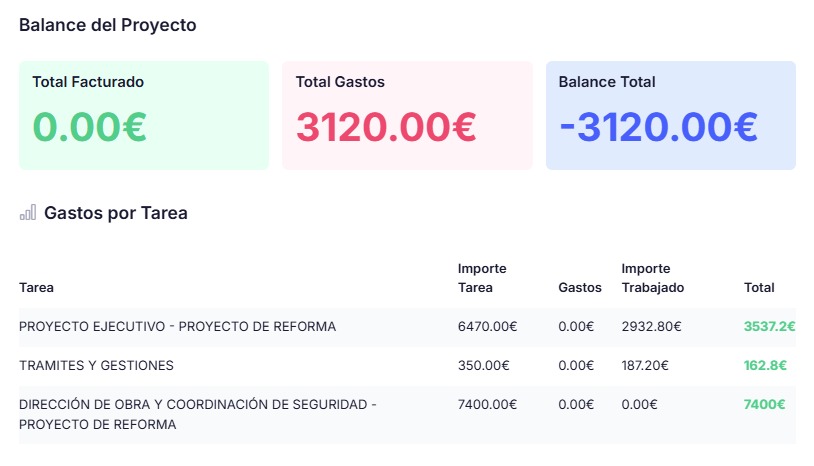
Task: Open the Total Facturado summary card
Action: click(x=144, y=115)
